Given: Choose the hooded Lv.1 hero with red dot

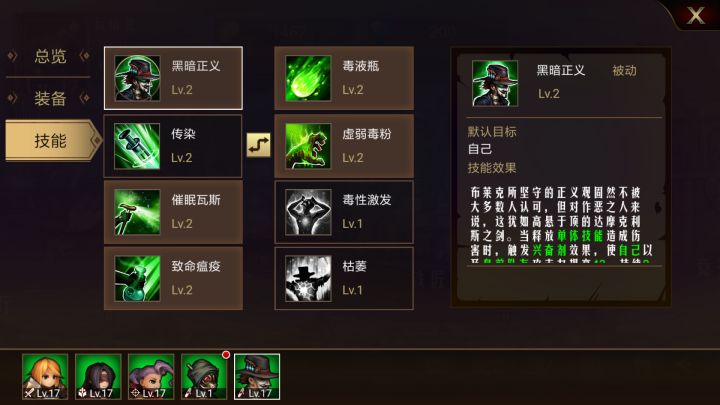Looking at the screenshot, I should click(204, 377).
